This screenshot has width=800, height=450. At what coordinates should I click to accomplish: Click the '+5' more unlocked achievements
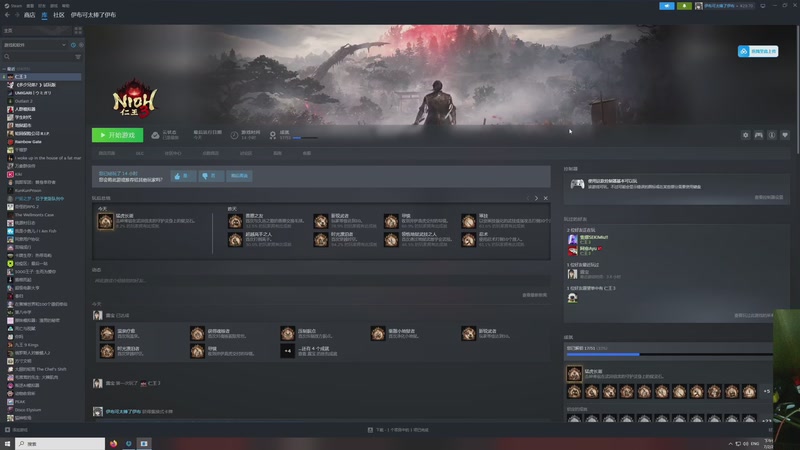click(766, 391)
